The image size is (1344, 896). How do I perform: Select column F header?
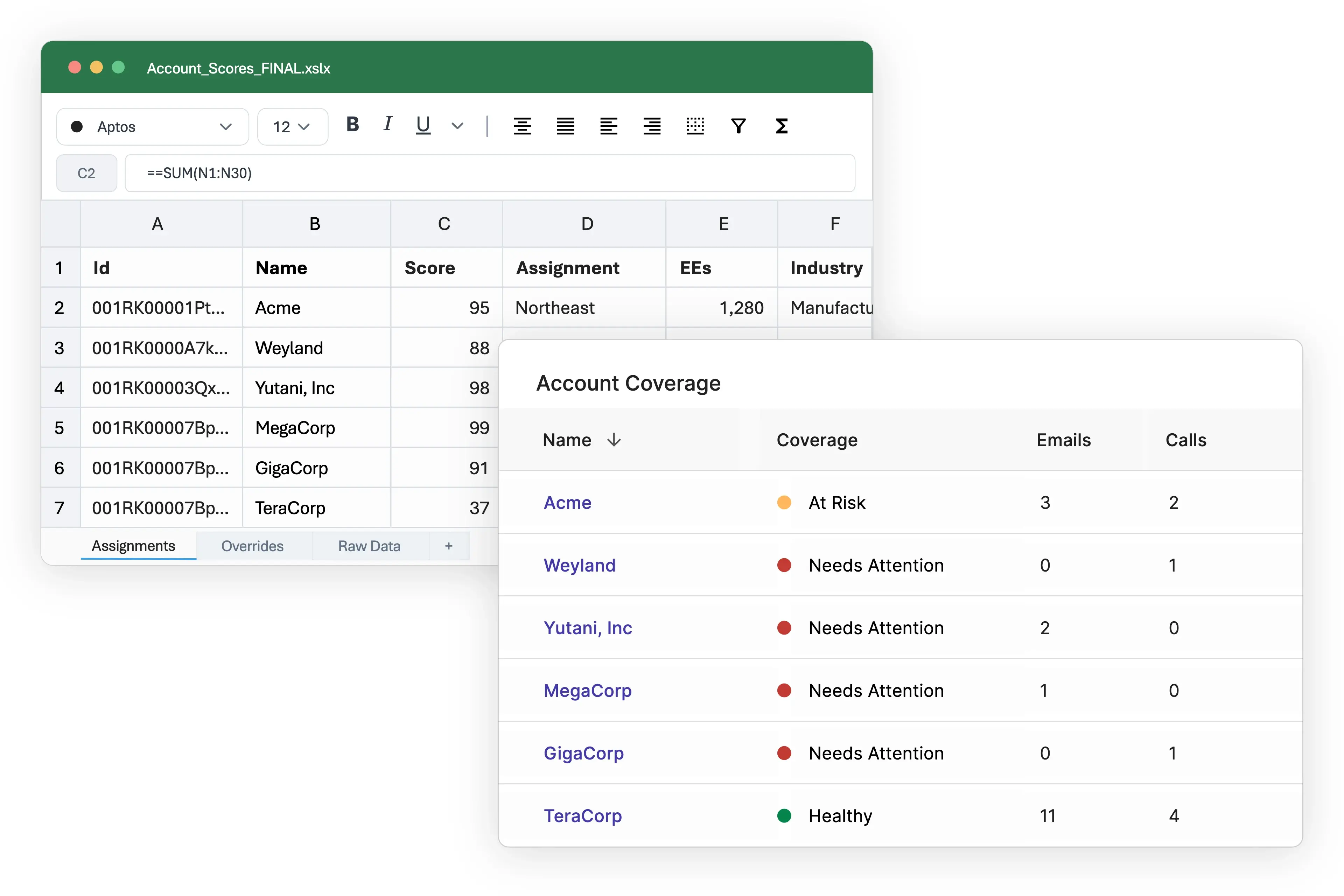point(825,224)
